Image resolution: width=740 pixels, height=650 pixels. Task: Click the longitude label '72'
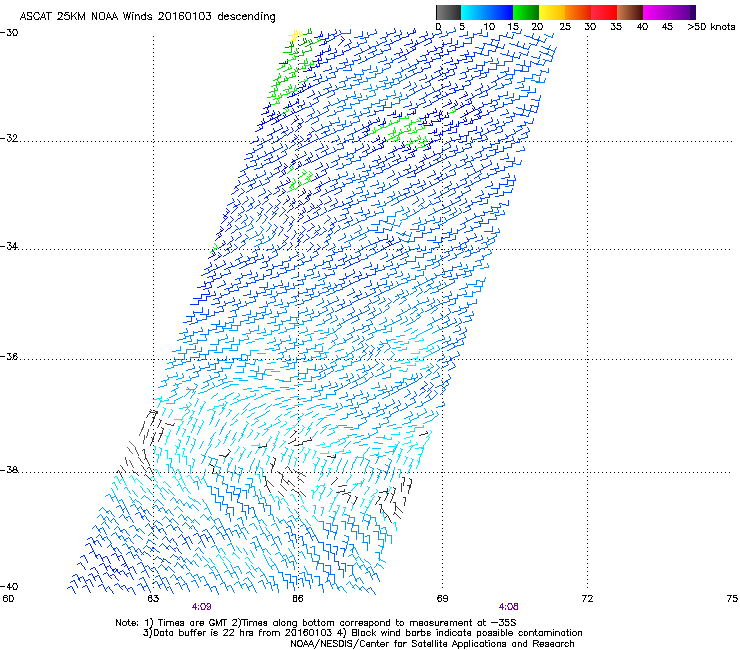[x=587, y=599]
